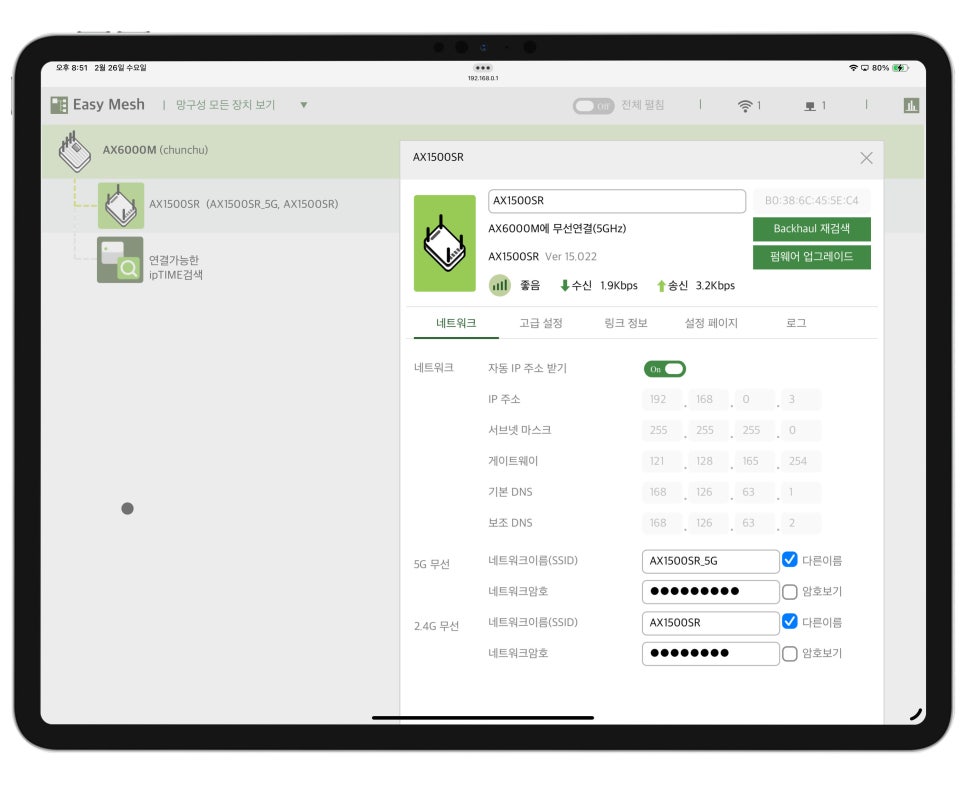
Task: Switch to the 고급 설정 tab
Action: point(541,323)
